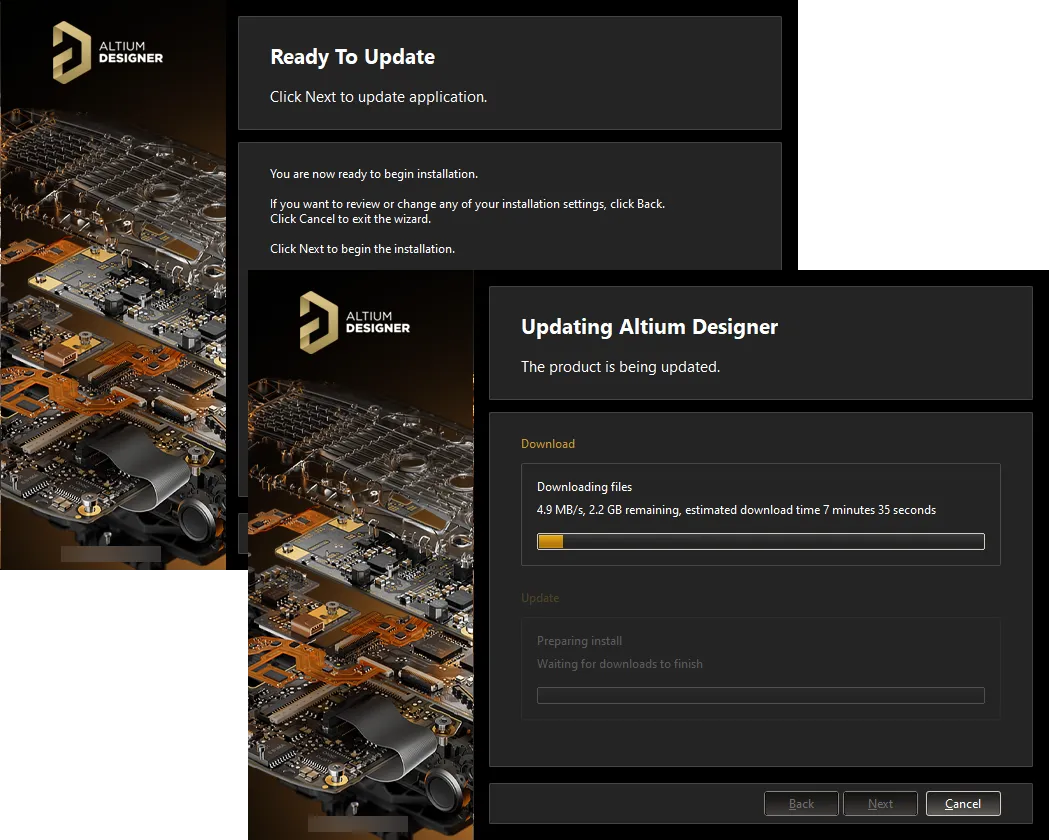Click the 'Download' section label
Screen dimensions: 1049x840
(548, 443)
